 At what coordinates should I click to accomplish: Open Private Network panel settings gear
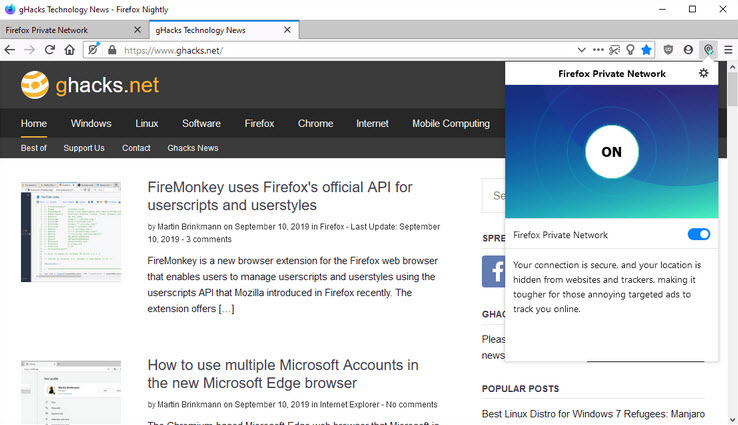[x=704, y=73]
